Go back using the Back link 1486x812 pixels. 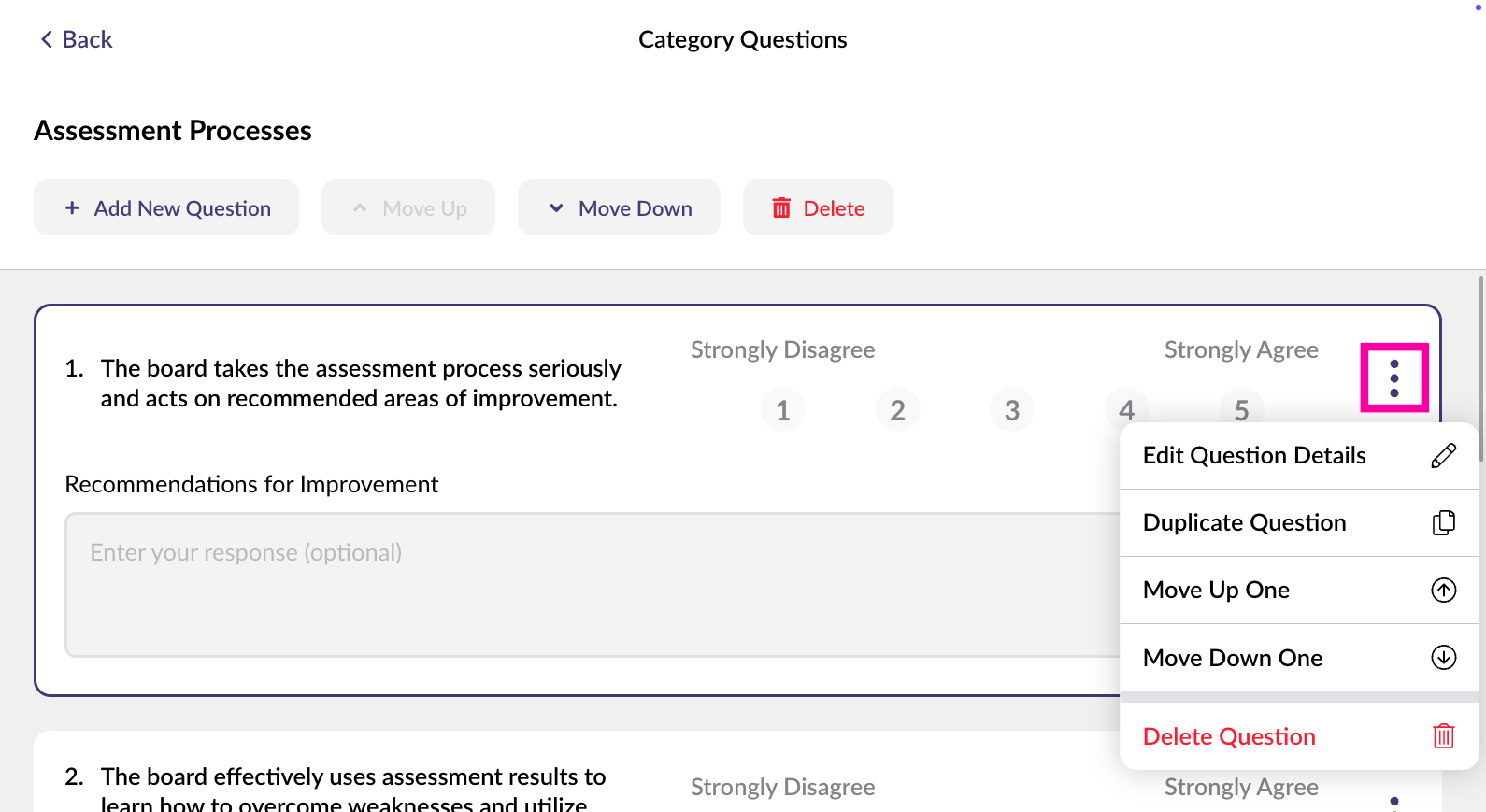(76, 39)
